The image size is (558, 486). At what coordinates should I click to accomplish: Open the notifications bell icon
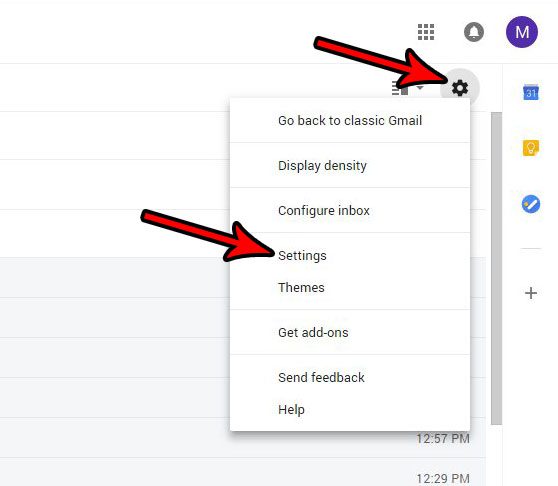[x=474, y=32]
